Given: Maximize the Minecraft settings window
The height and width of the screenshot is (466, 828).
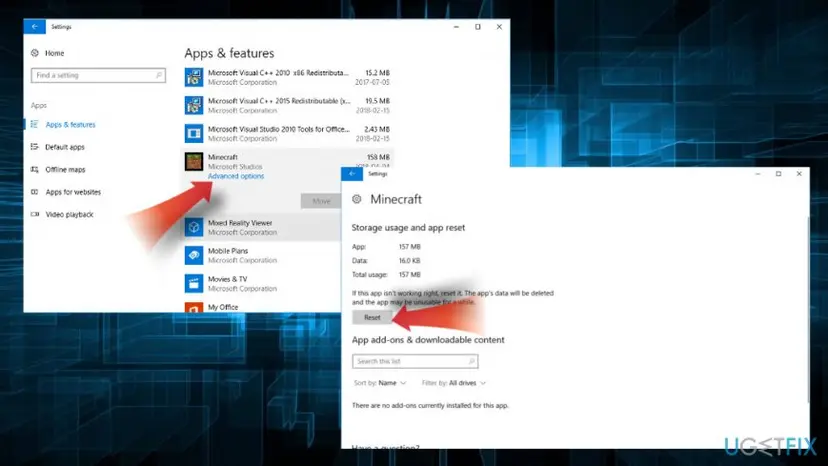Looking at the screenshot, I should (778, 173).
